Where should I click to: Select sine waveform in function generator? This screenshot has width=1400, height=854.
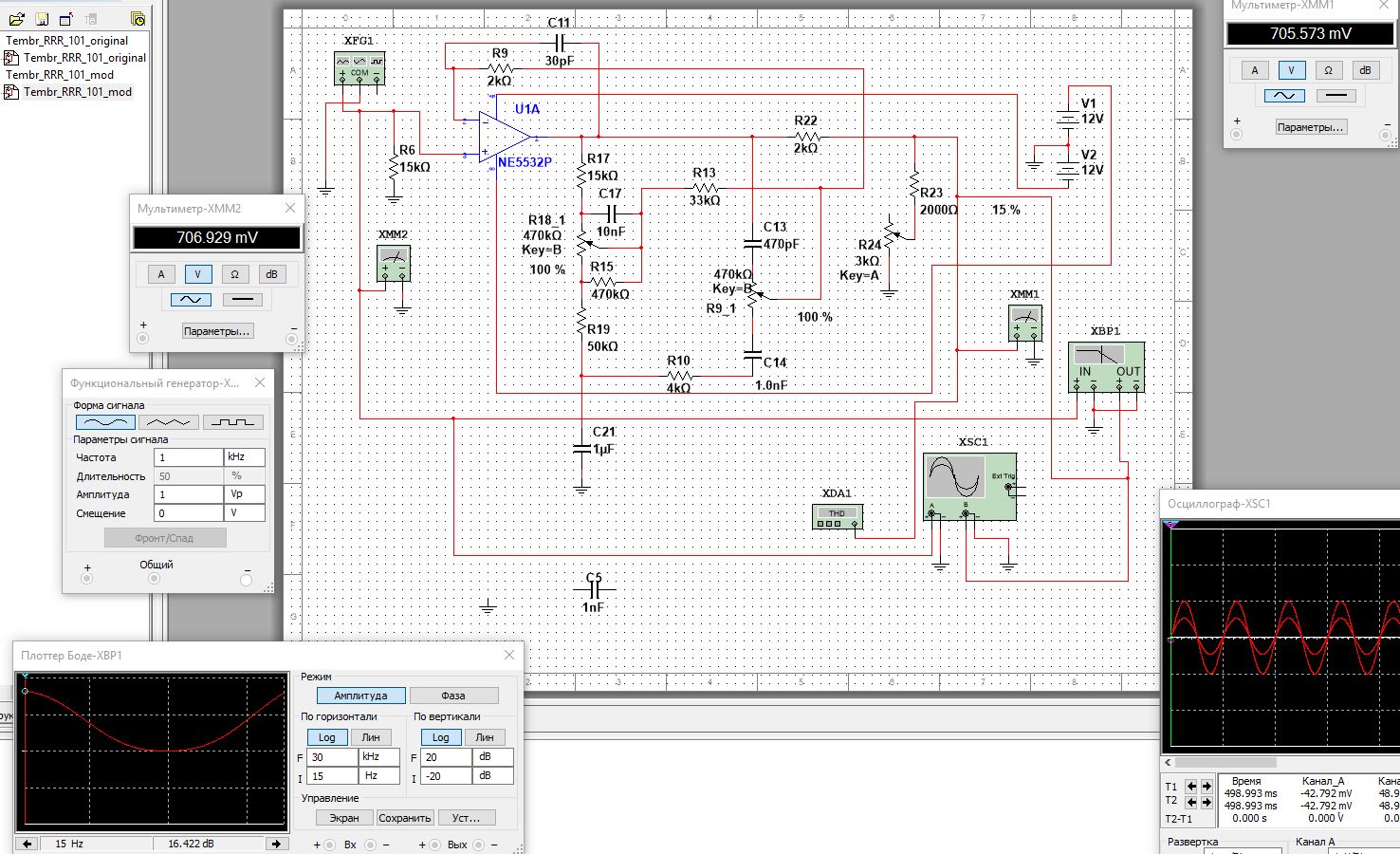[105, 422]
